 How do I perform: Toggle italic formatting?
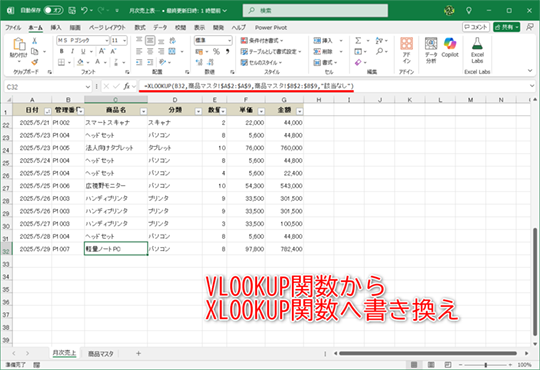click(x=72, y=51)
